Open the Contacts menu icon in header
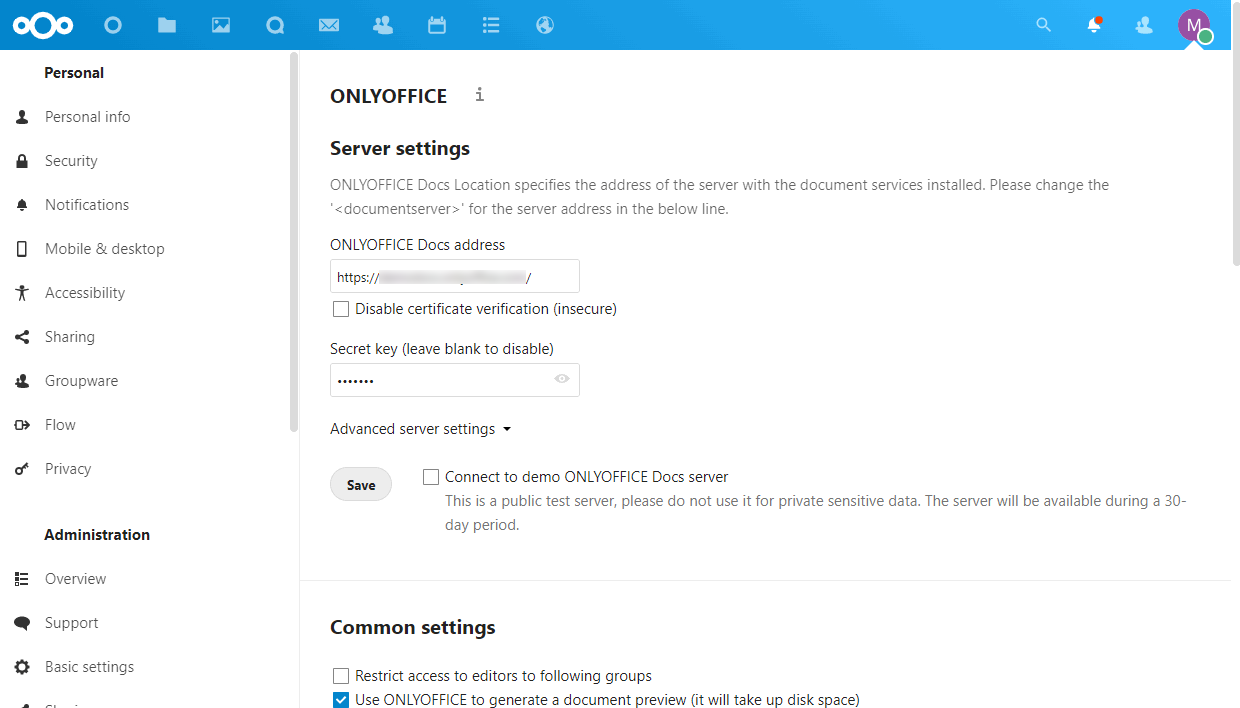 [1144, 25]
